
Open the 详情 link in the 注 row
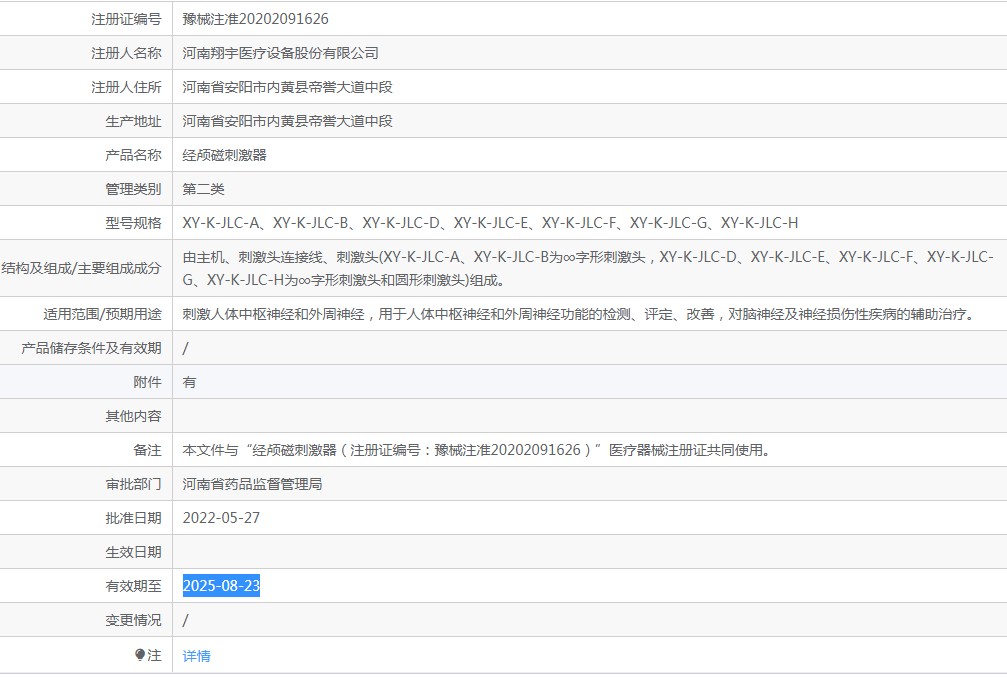[x=197, y=656]
